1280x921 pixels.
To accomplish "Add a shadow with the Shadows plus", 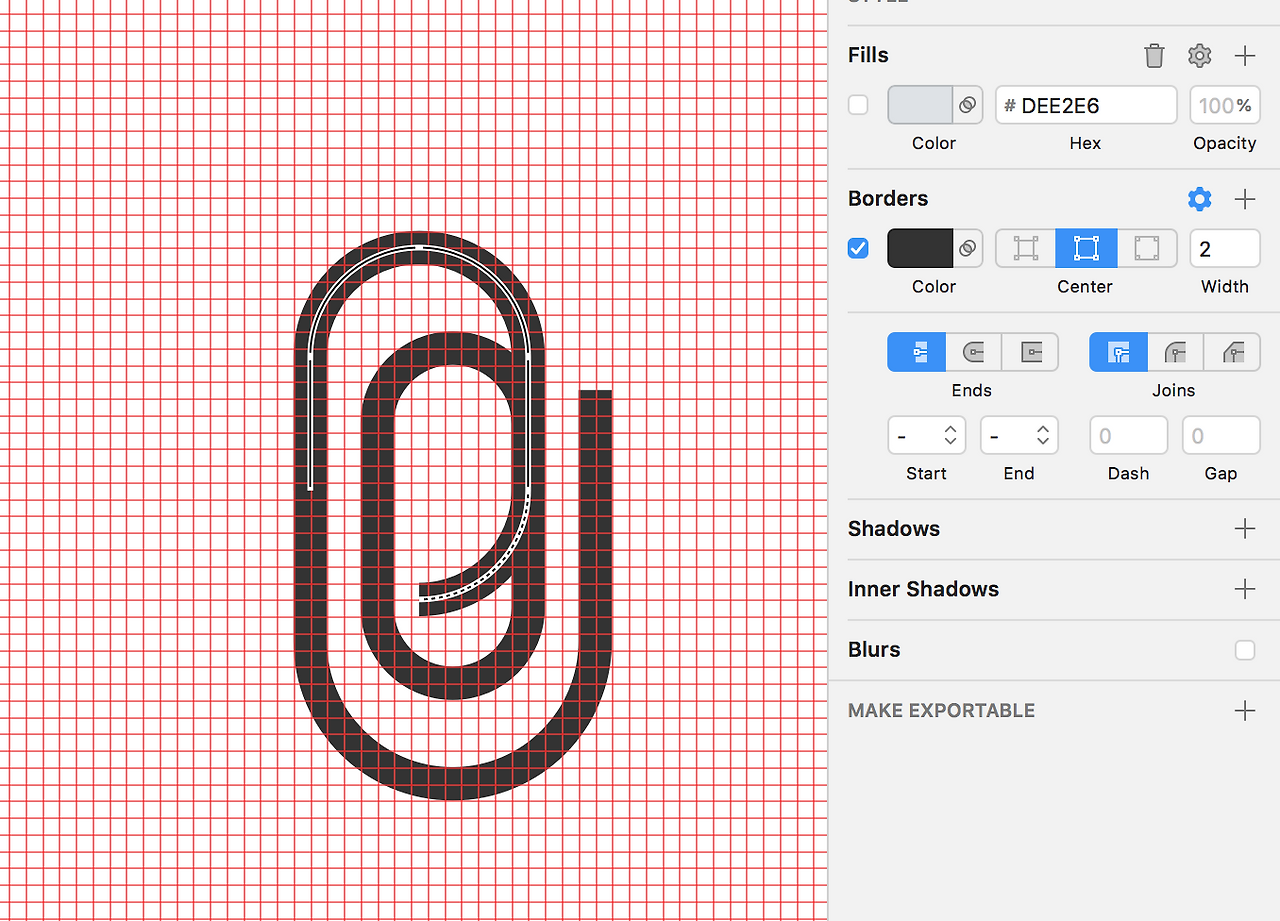I will coord(1245,529).
